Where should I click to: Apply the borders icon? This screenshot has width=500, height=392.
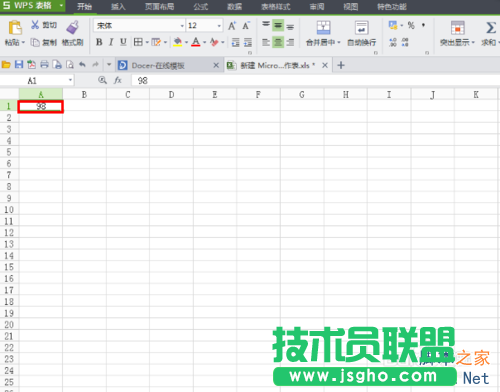pos(138,42)
